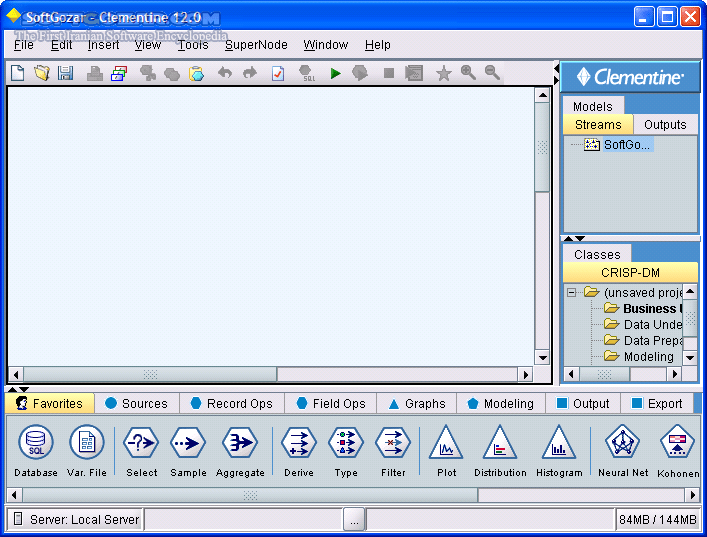Switch to the Graphs palette tab
The image size is (707, 537).
tap(417, 404)
